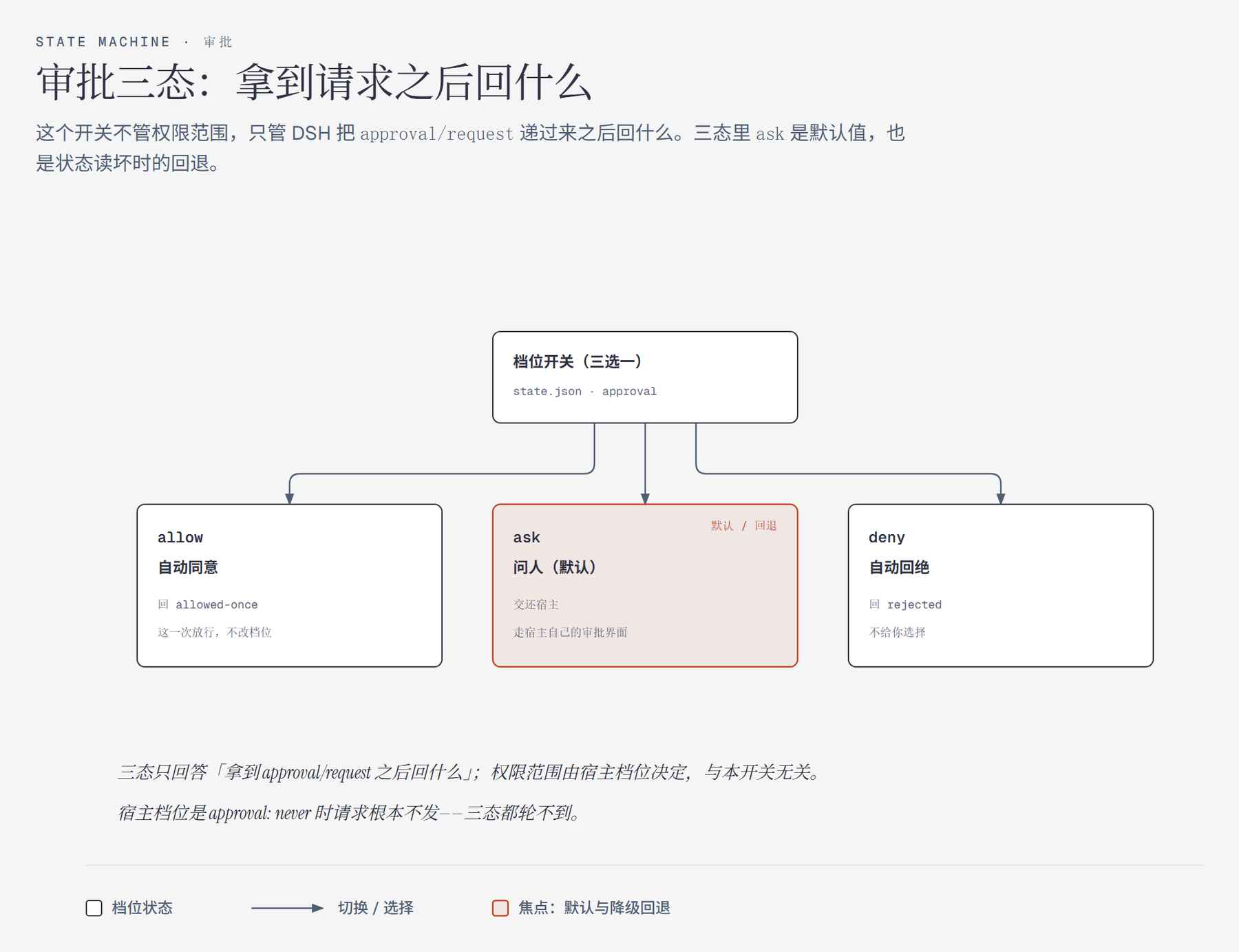This screenshot has height=952, width=1239.
Task: Click the 'approval/request' code in the subtitle
Action: pos(436,134)
